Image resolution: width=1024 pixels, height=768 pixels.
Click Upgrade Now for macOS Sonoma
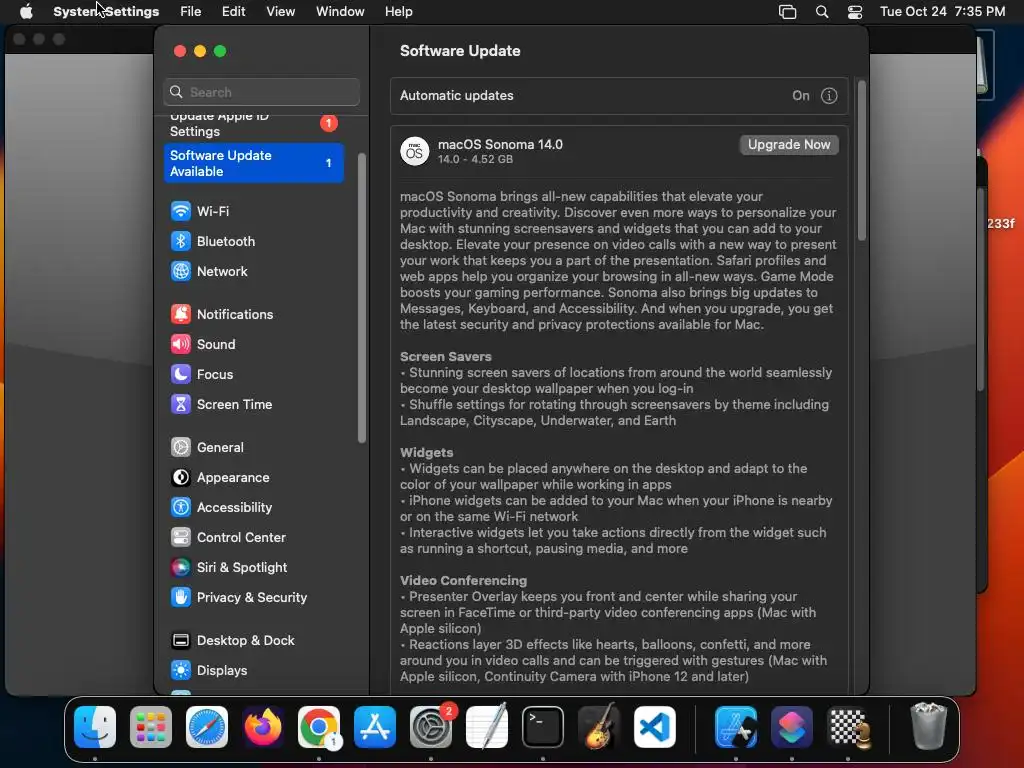click(x=789, y=144)
